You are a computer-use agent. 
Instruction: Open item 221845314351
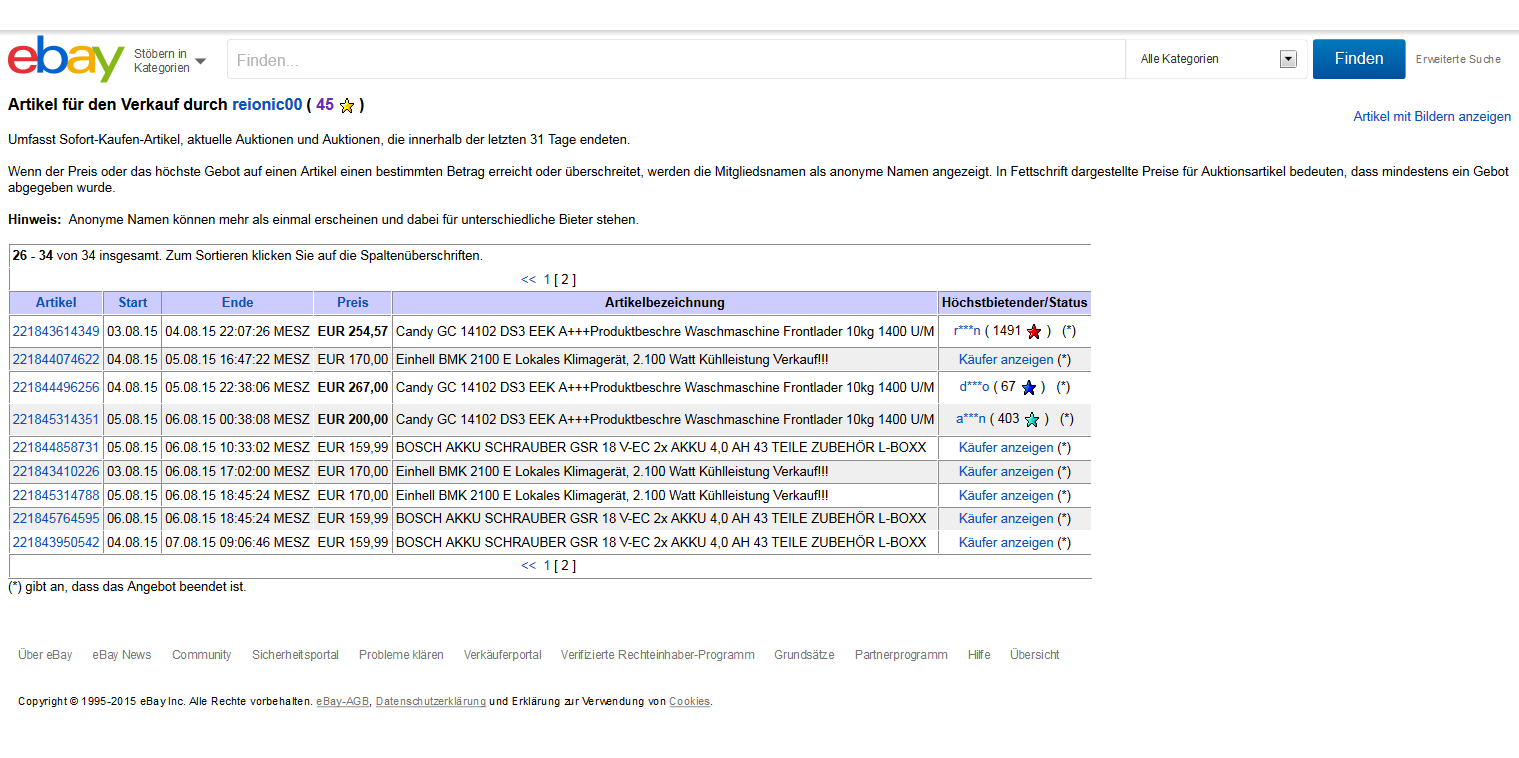pyautogui.click(x=56, y=419)
